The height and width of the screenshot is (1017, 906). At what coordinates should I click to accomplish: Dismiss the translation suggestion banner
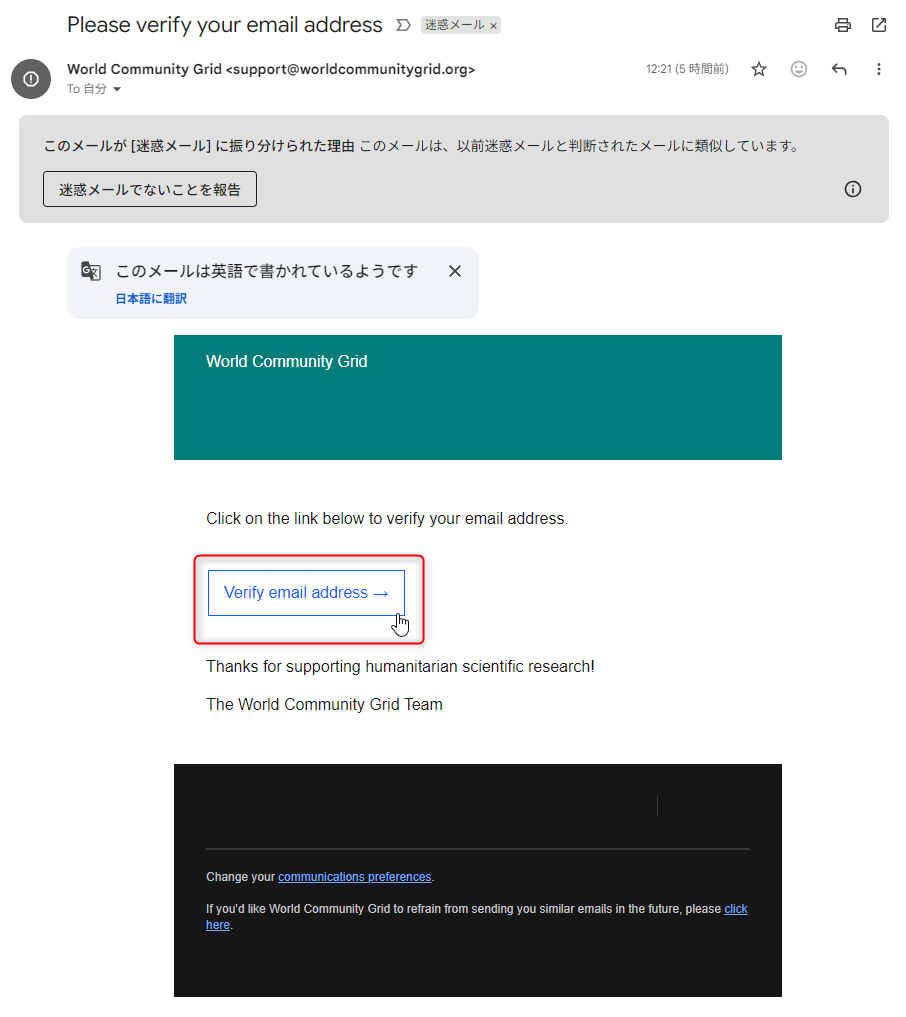pos(455,271)
